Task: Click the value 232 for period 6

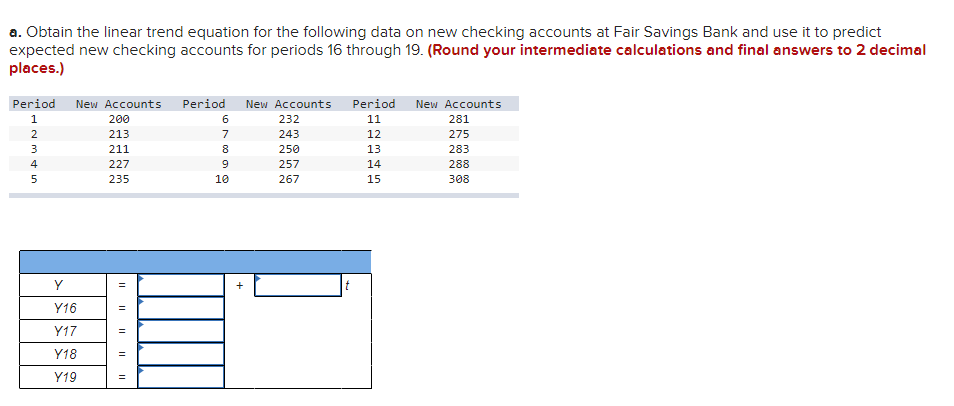Action: click(288, 119)
